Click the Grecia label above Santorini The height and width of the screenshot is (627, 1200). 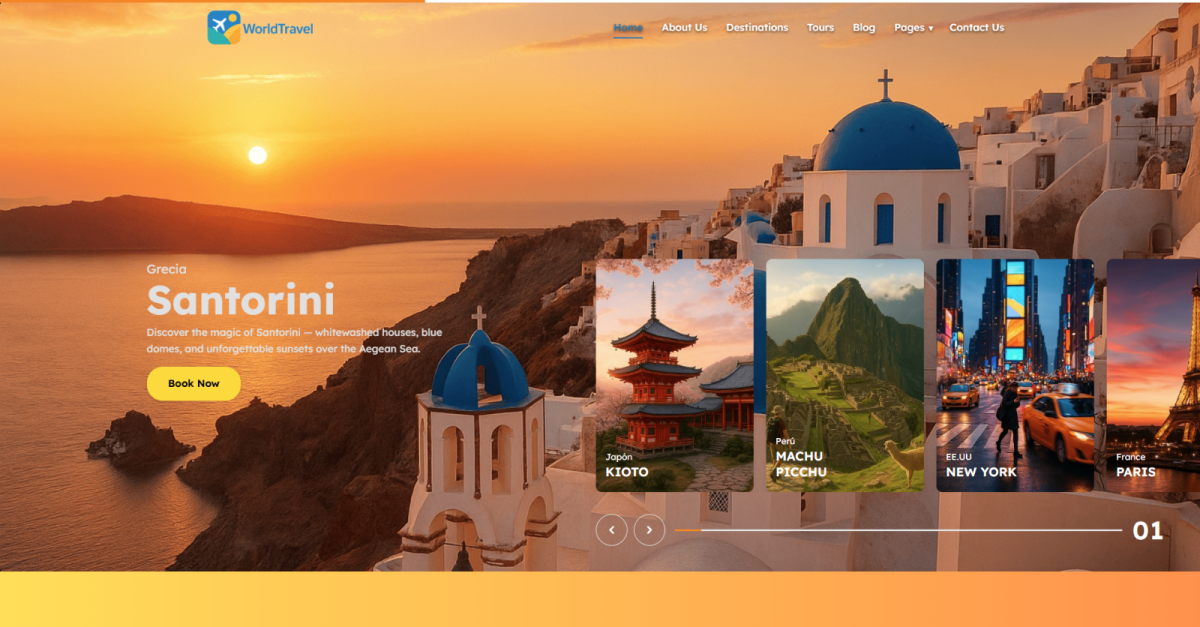(166, 269)
